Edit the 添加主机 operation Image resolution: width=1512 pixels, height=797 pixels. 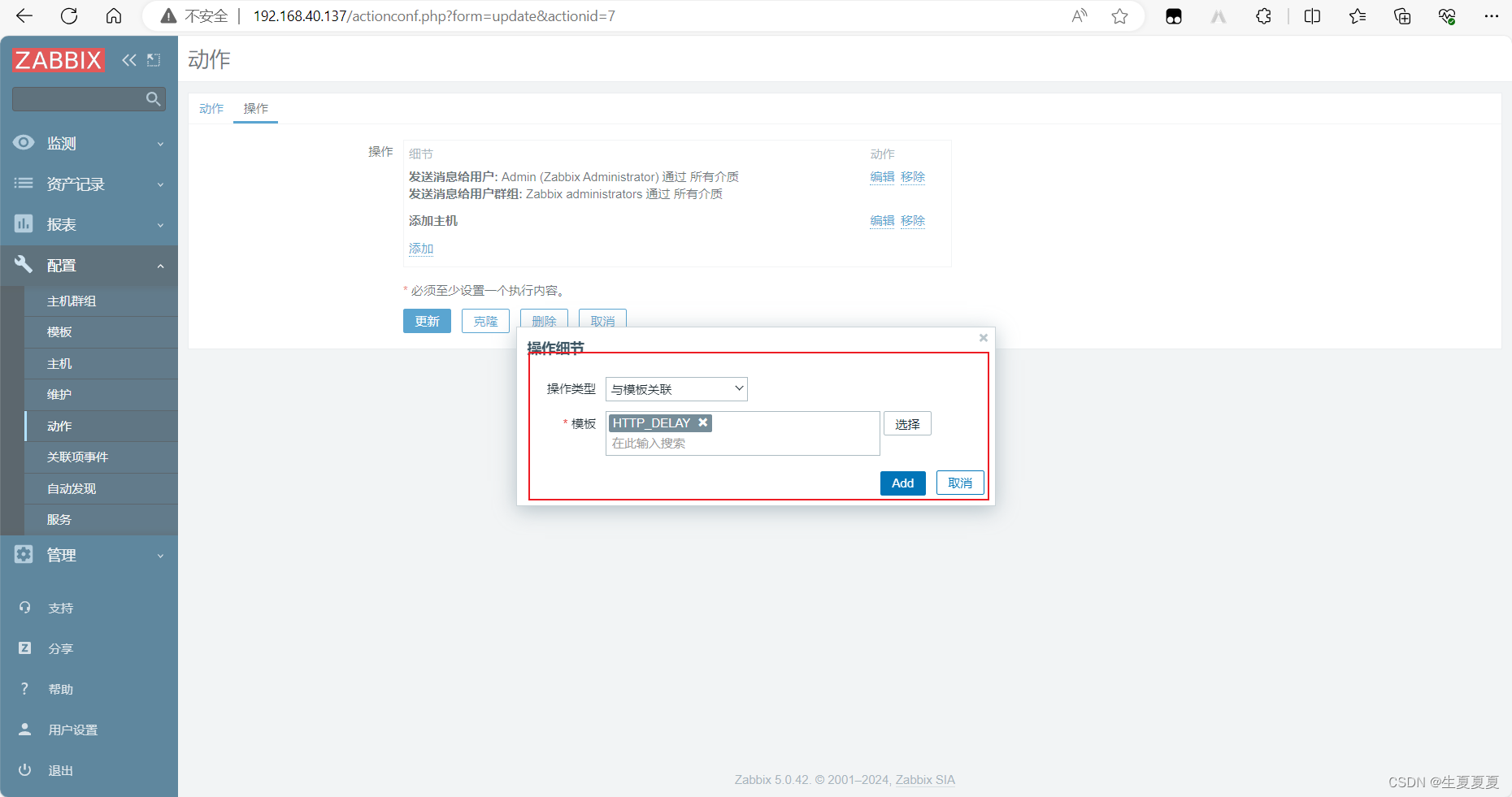pos(882,221)
